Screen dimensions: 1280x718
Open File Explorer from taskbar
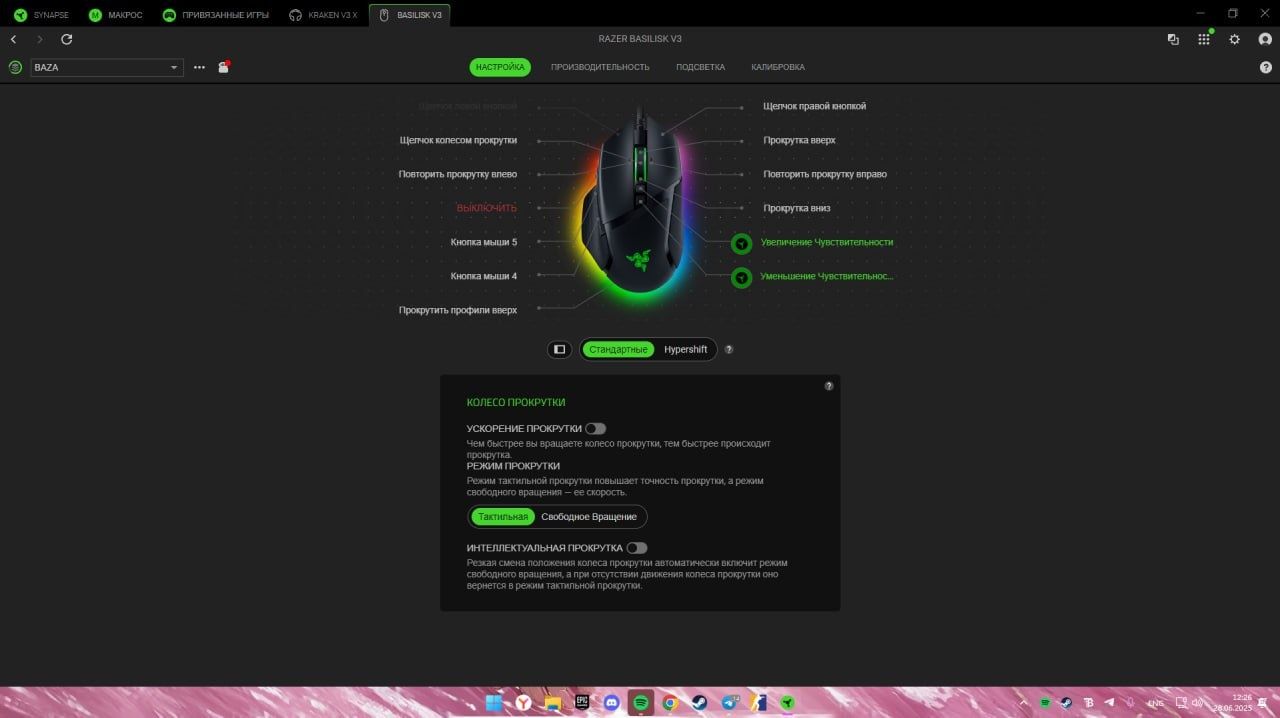point(553,703)
